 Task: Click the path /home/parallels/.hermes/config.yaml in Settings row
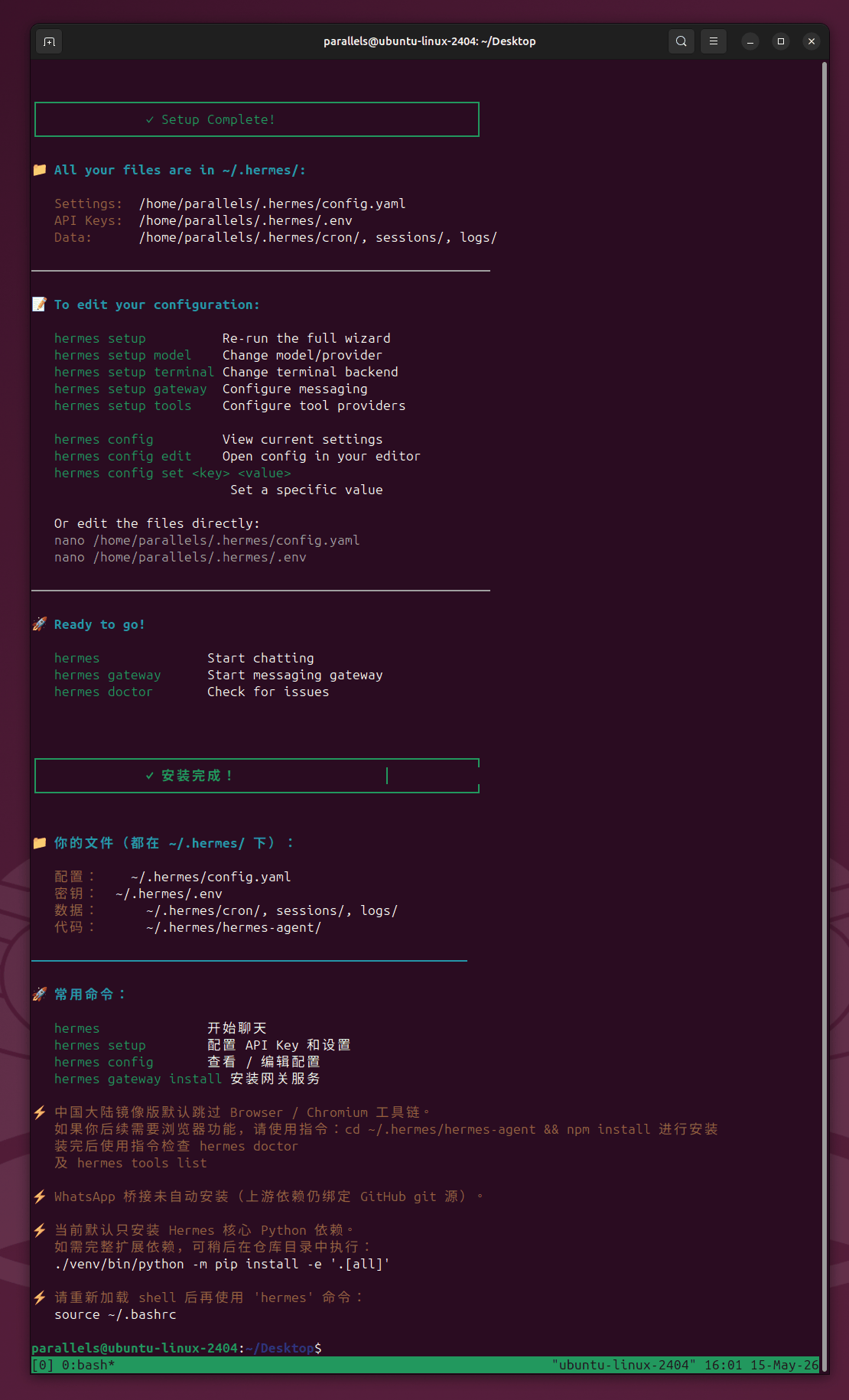[272, 203]
